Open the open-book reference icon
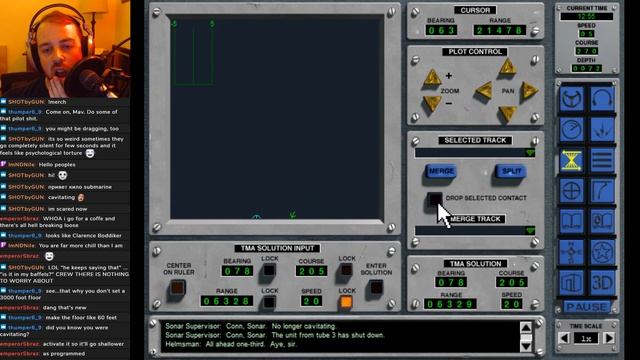640x360 pixels. (x=571, y=221)
